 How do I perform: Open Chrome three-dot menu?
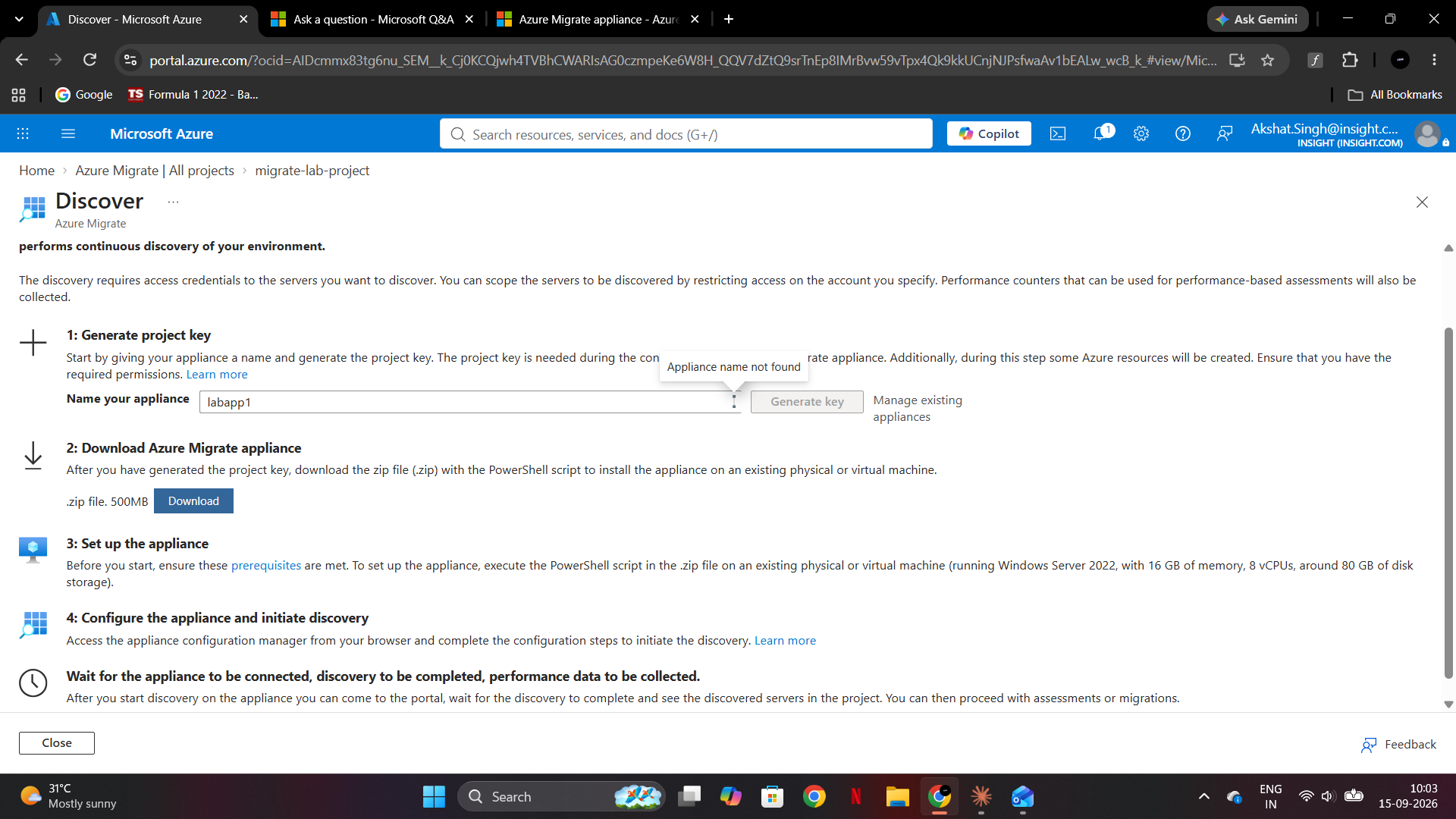(1434, 60)
